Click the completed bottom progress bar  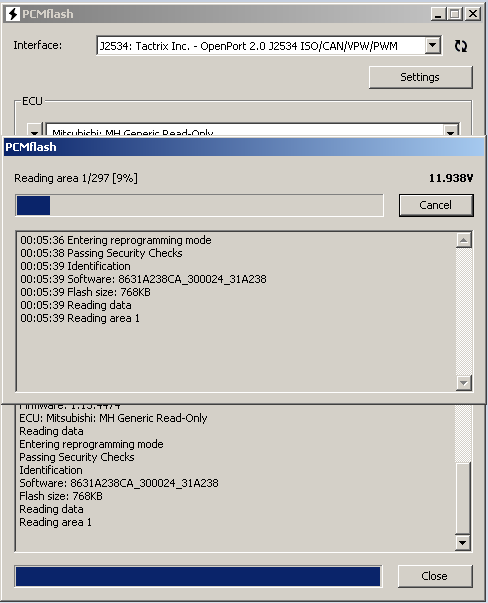[198, 576]
